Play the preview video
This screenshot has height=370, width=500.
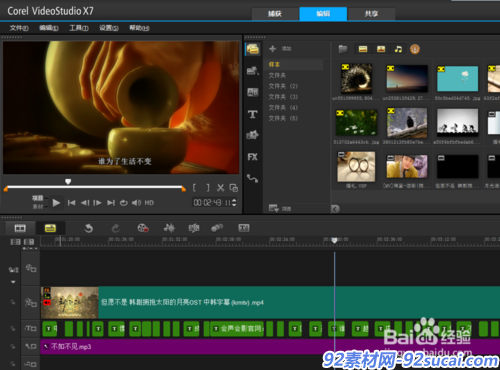click(56, 203)
